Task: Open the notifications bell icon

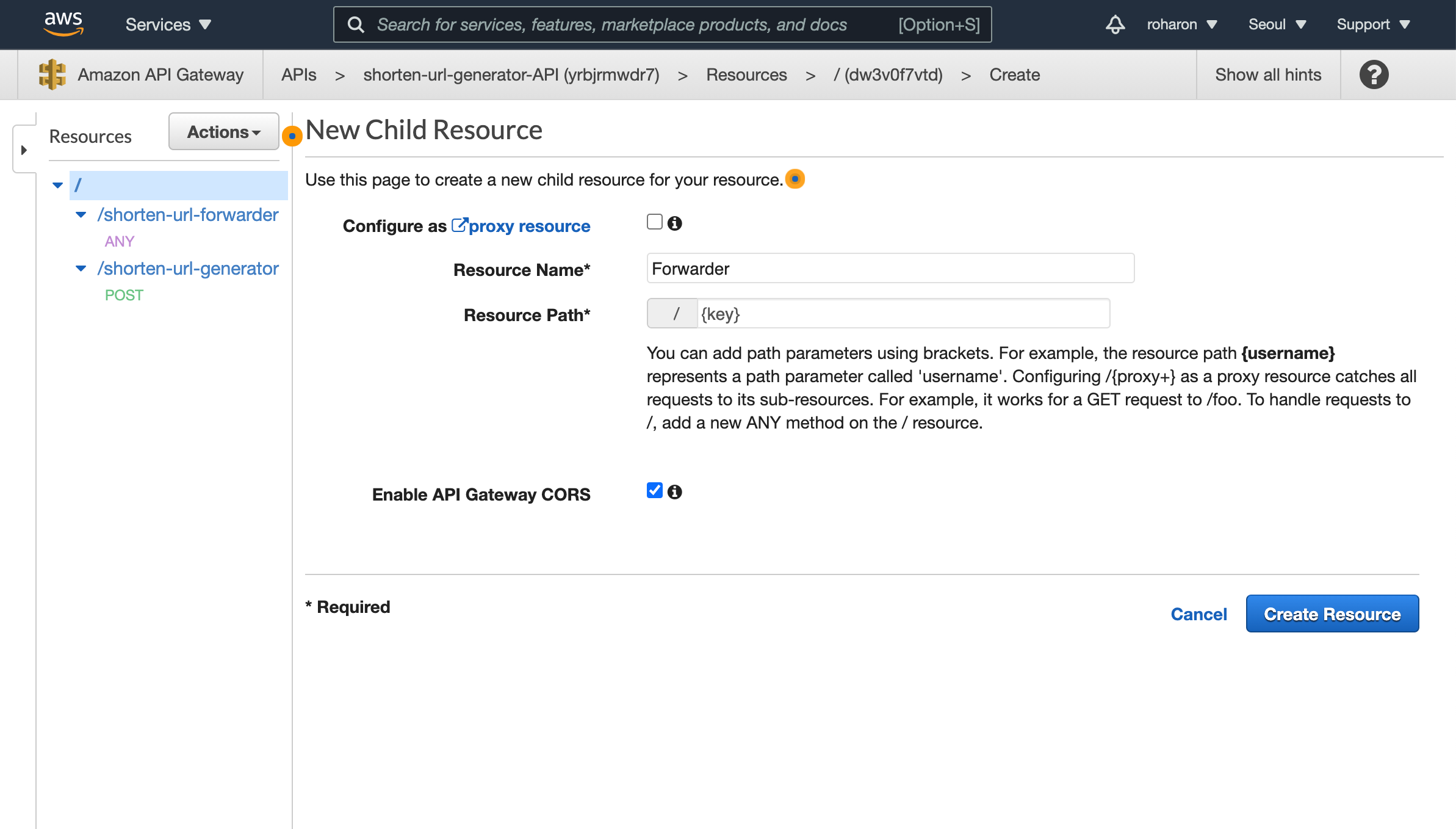Action: pos(1115,24)
